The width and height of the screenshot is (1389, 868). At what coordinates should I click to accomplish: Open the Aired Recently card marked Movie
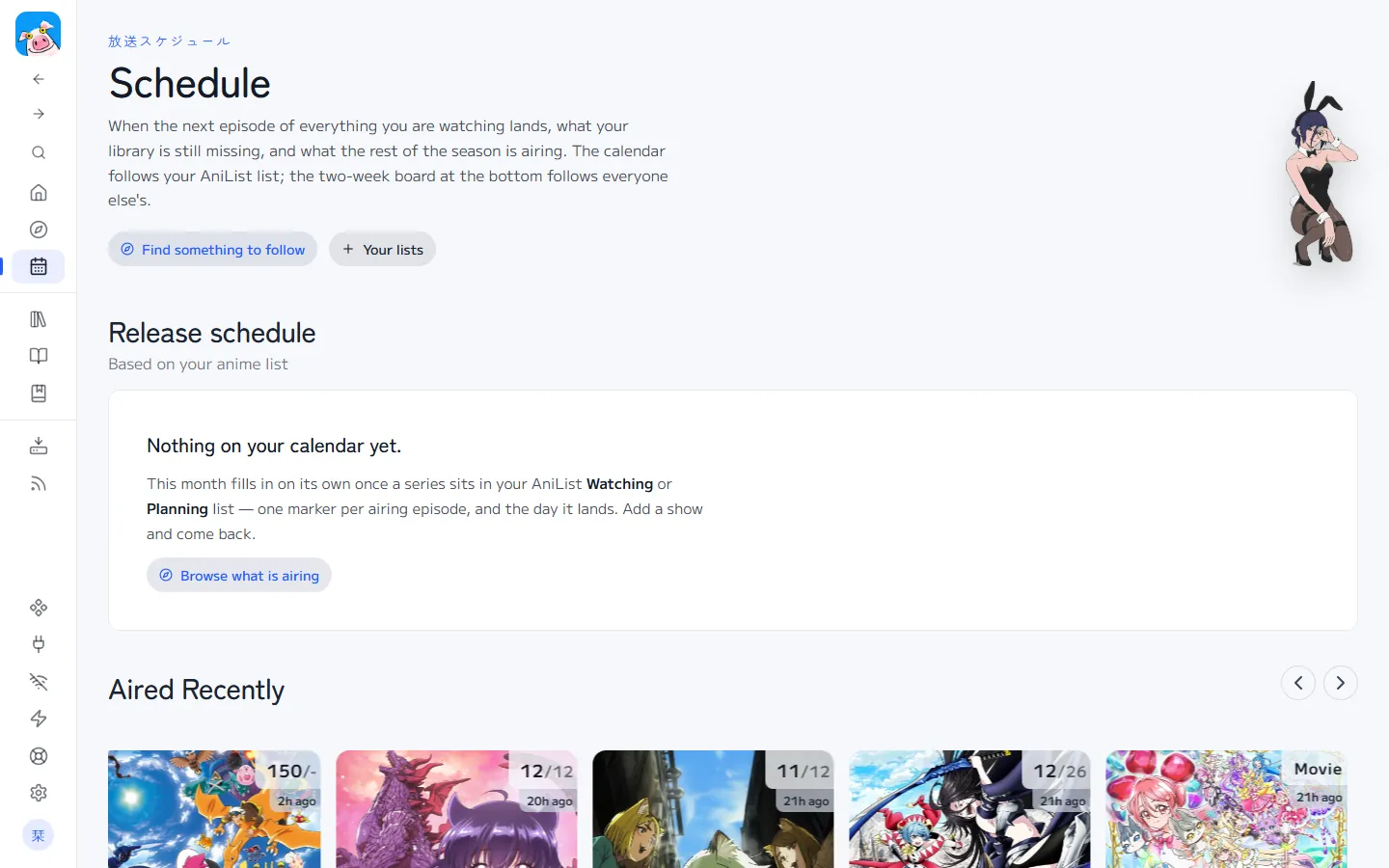click(x=1226, y=809)
